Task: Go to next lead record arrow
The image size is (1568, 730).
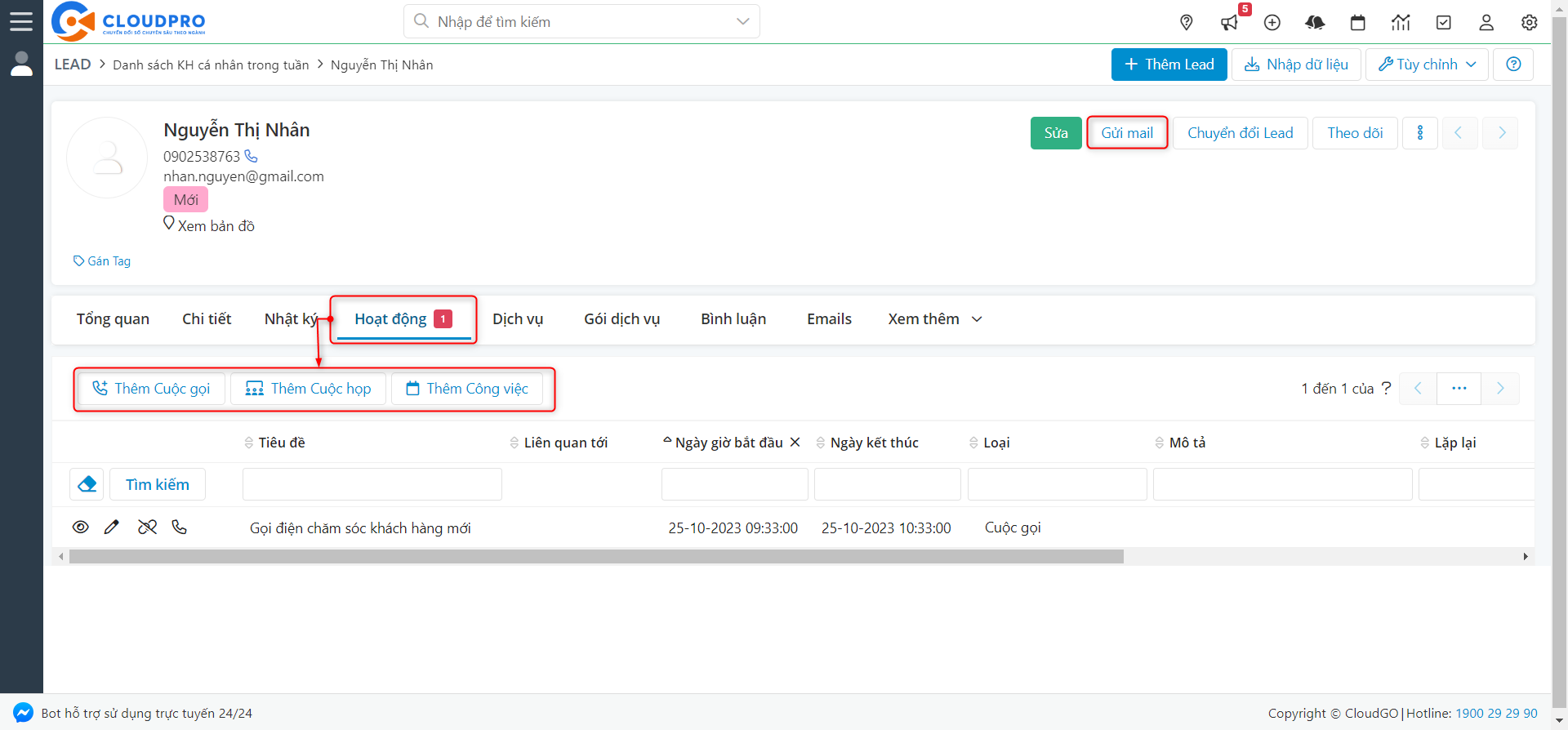Action: click(x=1501, y=133)
